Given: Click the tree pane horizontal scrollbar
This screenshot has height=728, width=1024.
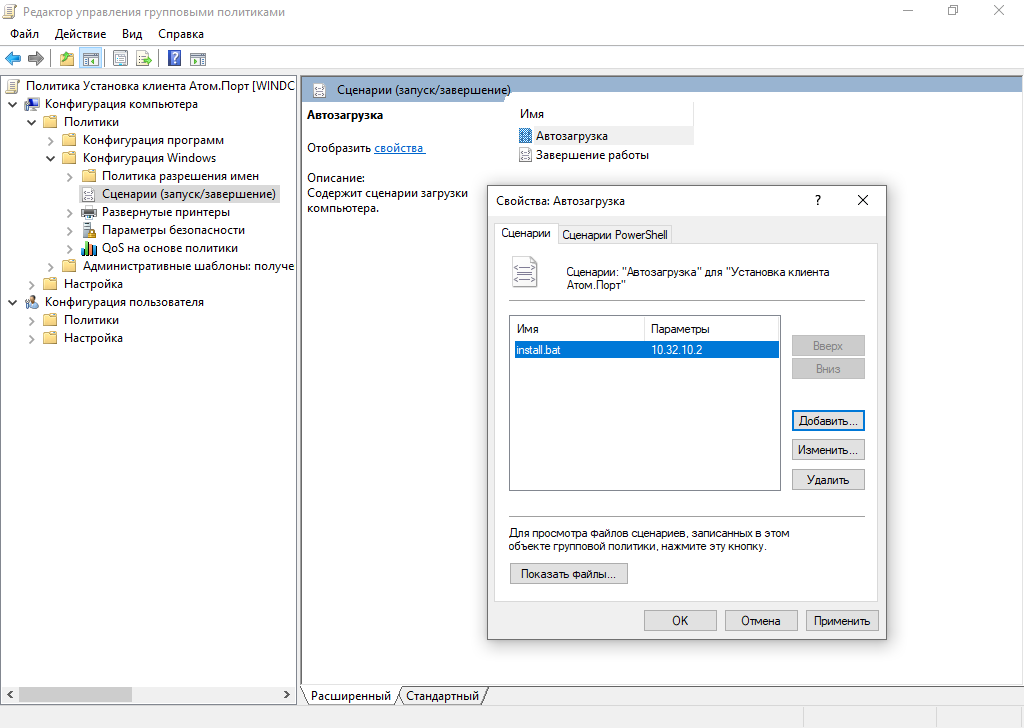Looking at the screenshot, I should click(150, 694).
